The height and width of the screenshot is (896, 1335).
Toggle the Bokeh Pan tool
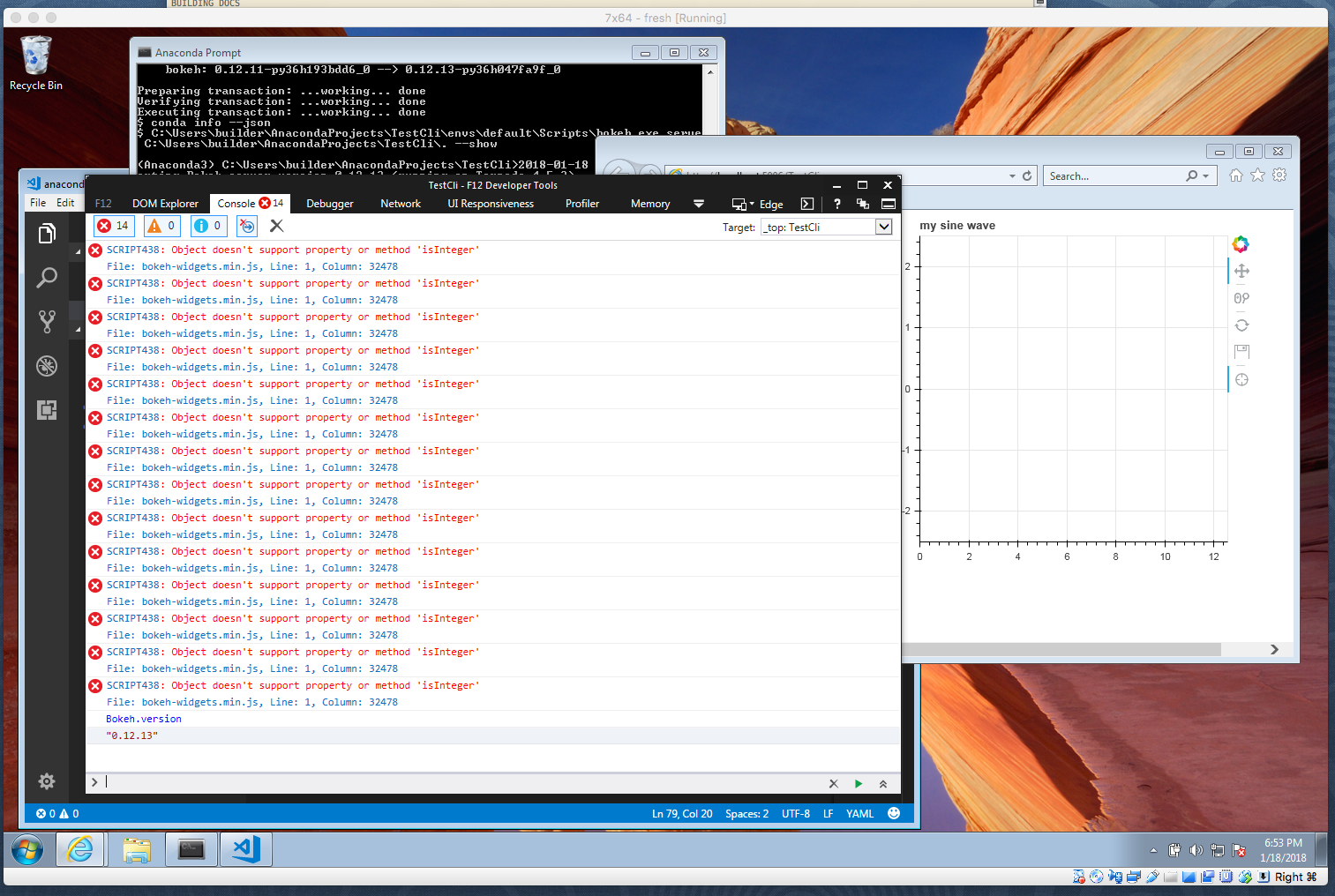pyautogui.click(x=1241, y=271)
